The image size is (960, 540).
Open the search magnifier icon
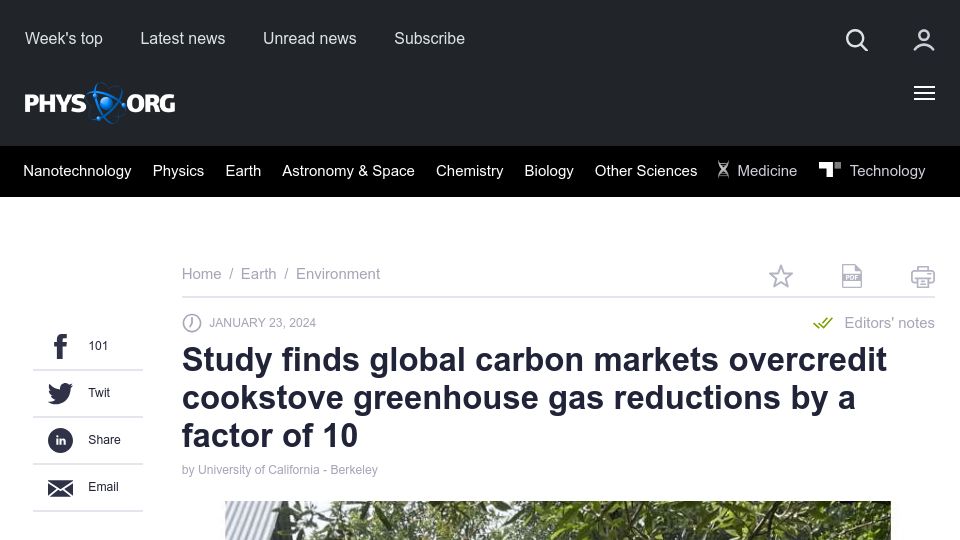click(857, 40)
